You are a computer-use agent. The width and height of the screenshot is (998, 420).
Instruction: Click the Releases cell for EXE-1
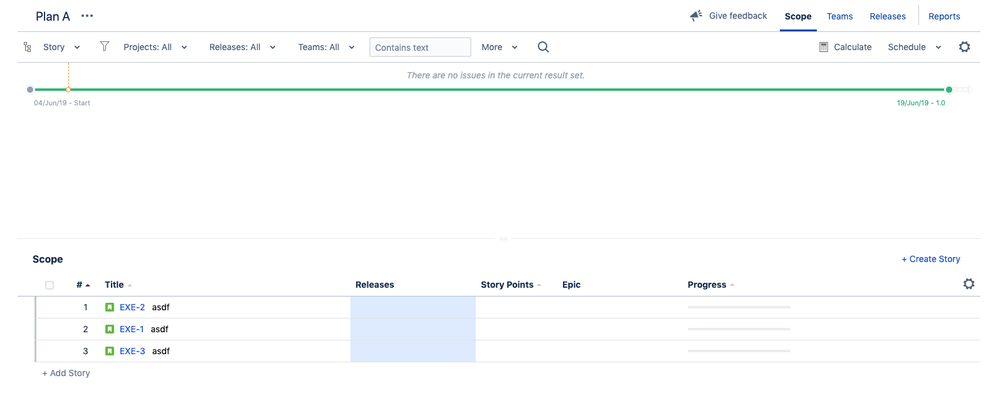pos(413,329)
